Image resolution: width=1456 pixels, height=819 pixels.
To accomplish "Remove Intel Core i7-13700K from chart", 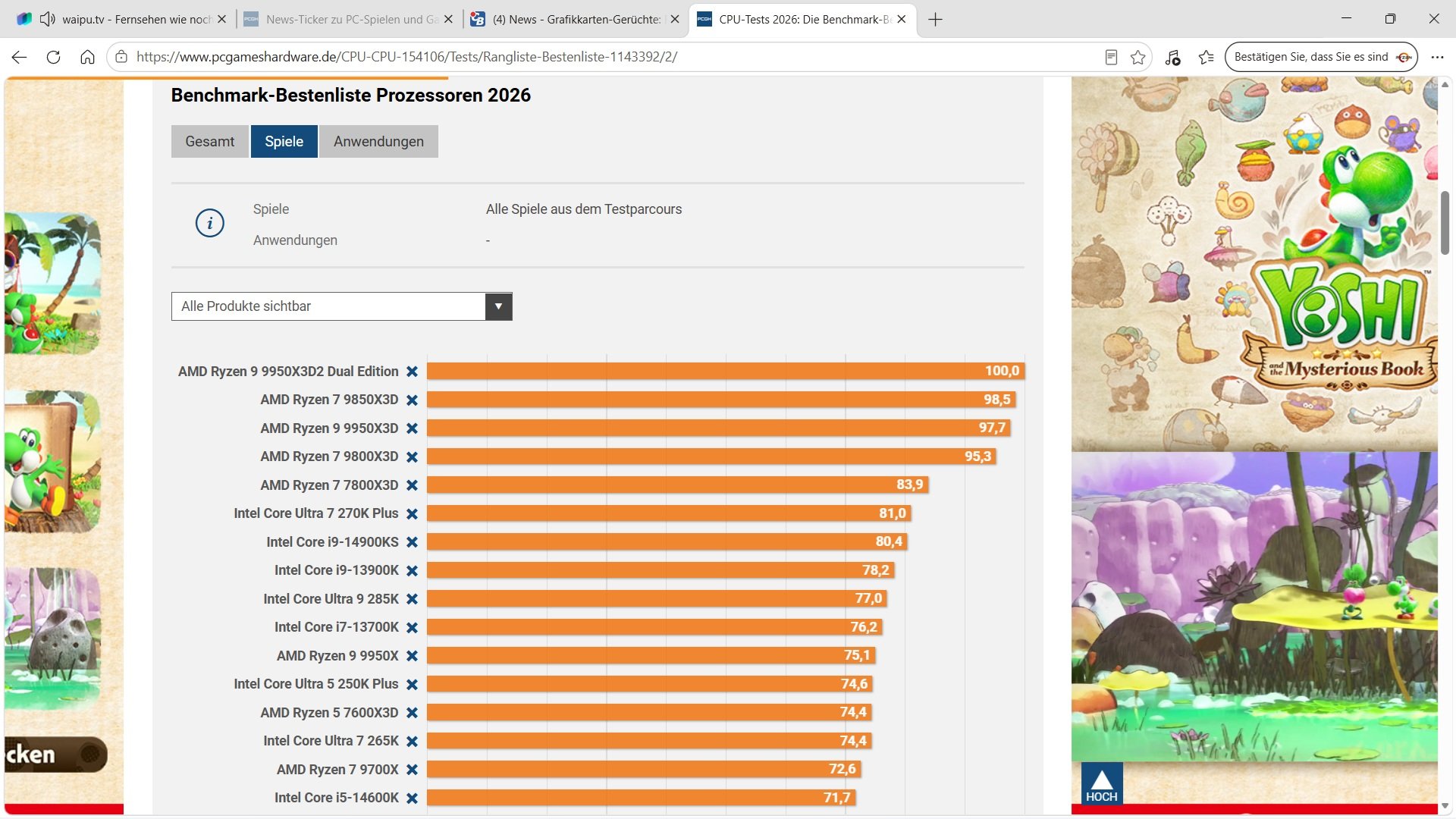I will (x=412, y=627).
